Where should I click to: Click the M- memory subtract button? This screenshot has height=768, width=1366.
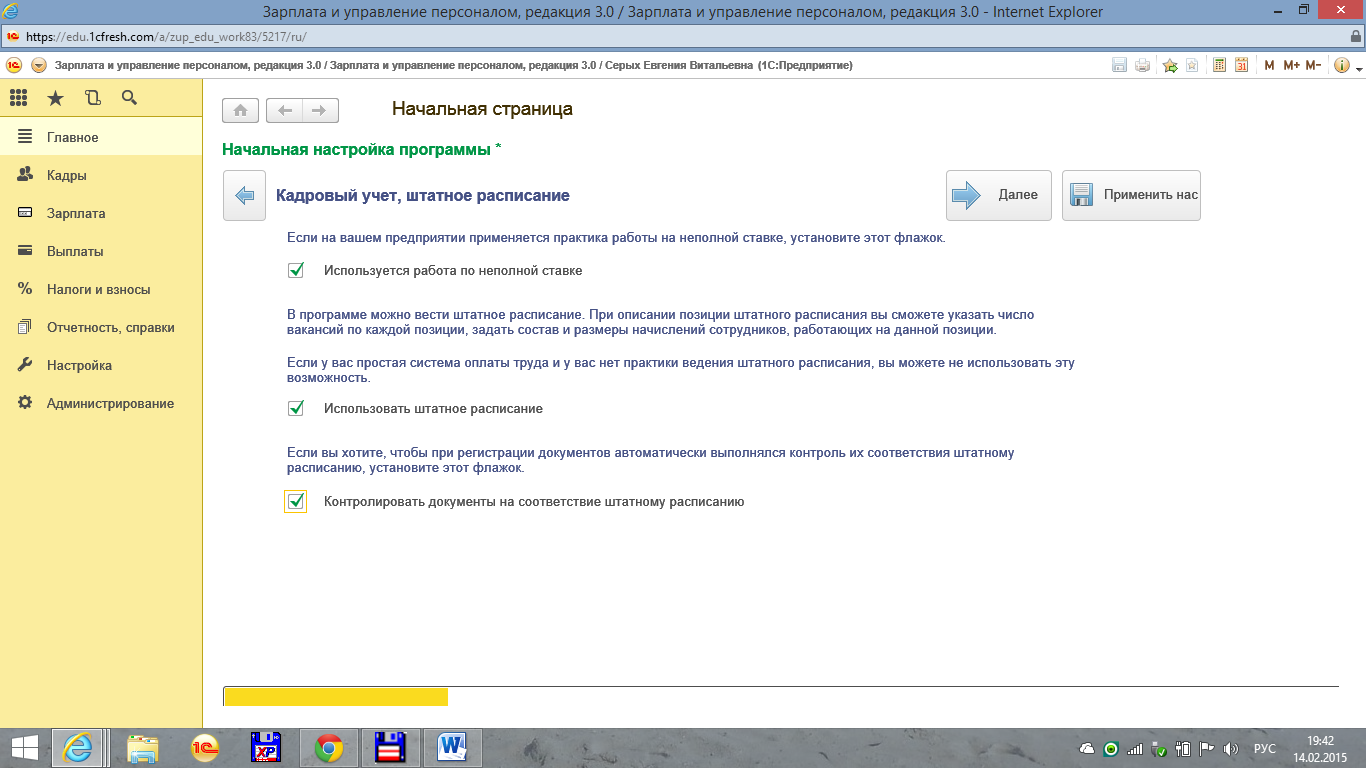point(1313,65)
